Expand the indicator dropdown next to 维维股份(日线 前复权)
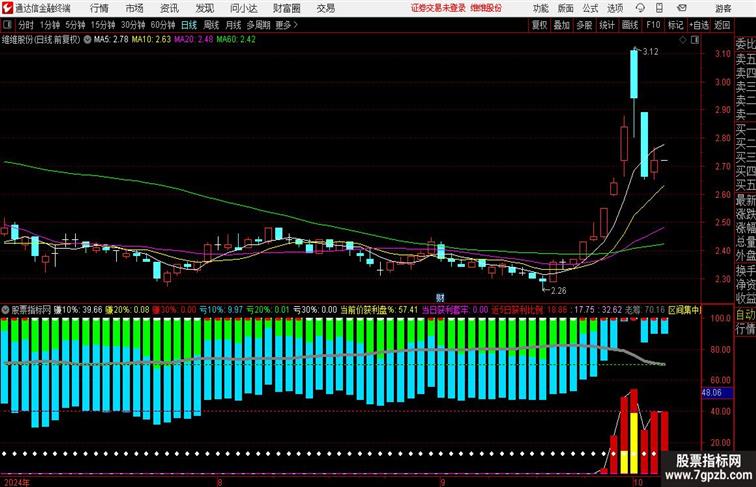The width and height of the screenshot is (756, 487). click(x=87, y=40)
